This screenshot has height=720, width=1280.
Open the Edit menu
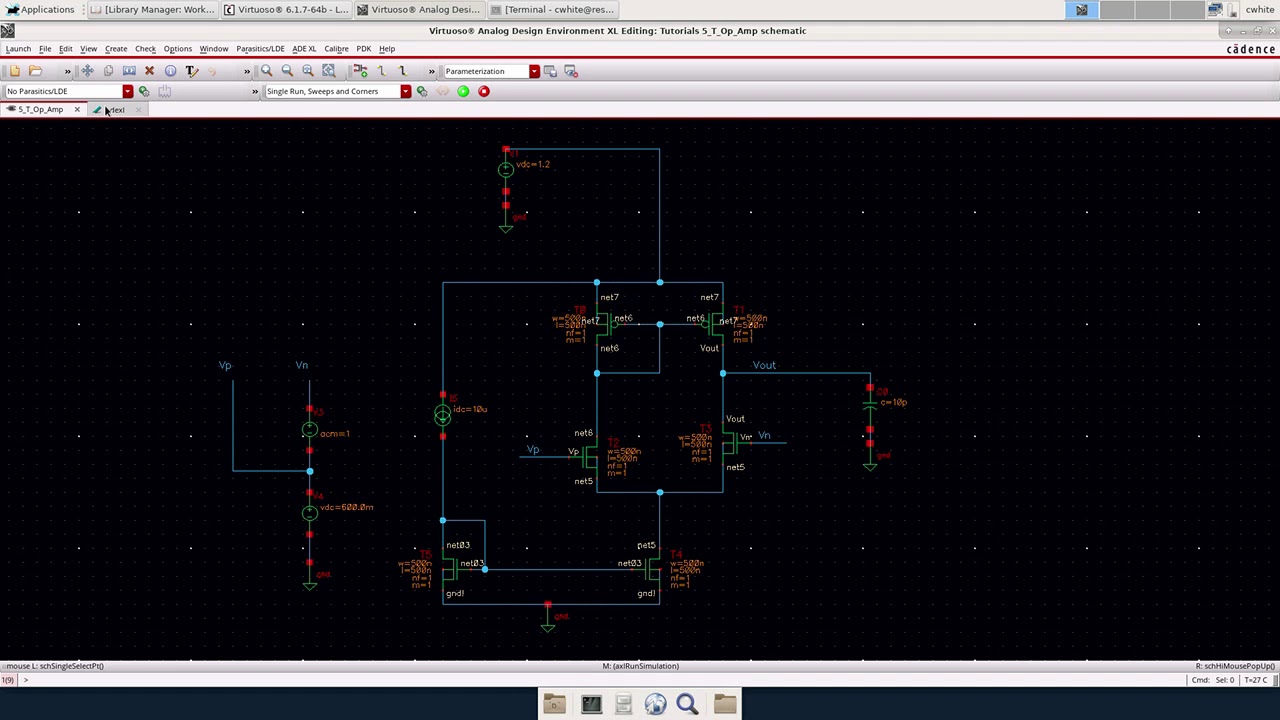pos(65,48)
